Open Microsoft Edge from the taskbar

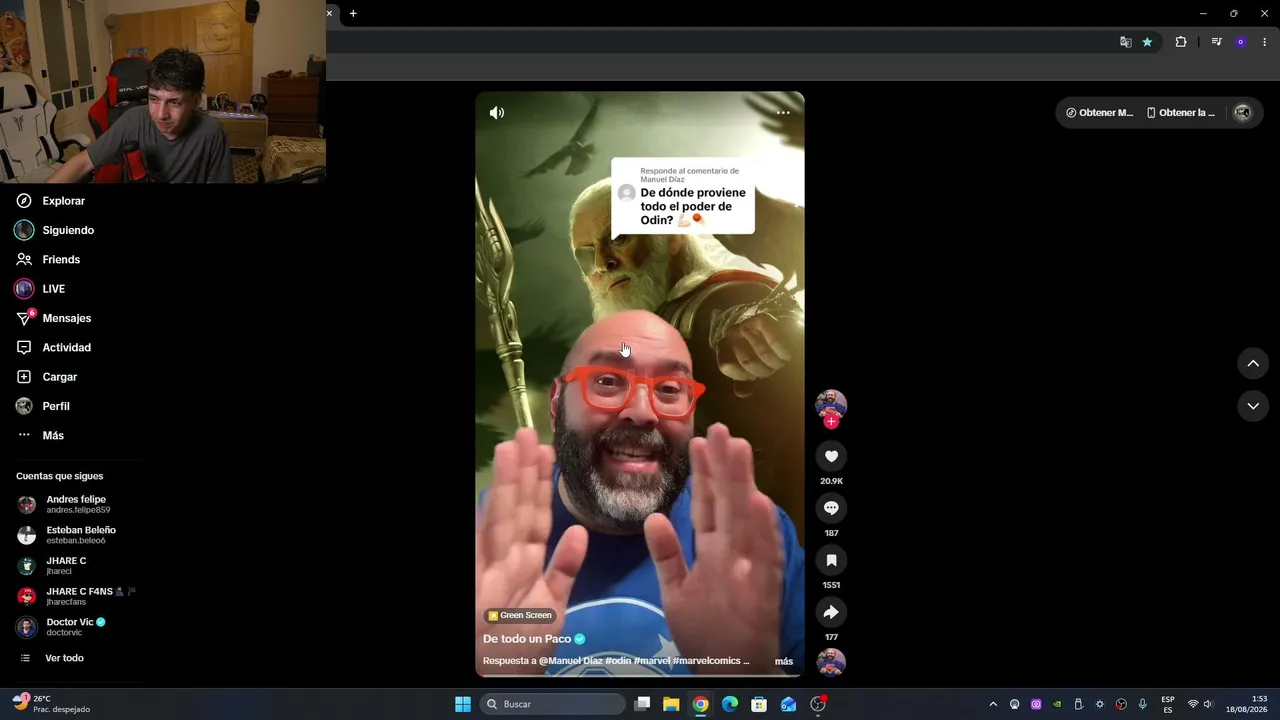(730, 704)
